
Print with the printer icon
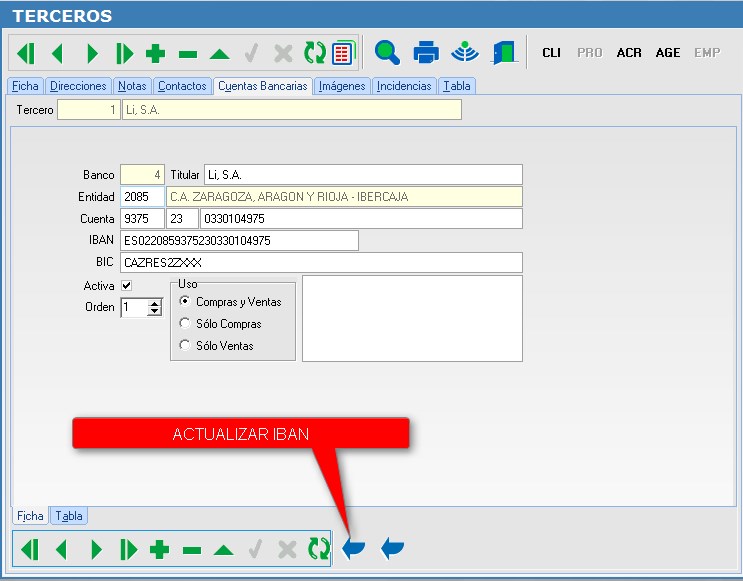[x=426, y=52]
